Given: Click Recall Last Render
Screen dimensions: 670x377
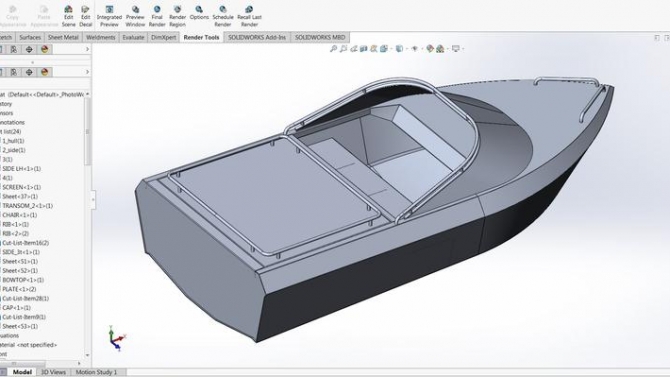Looking at the screenshot, I should tap(249, 16).
